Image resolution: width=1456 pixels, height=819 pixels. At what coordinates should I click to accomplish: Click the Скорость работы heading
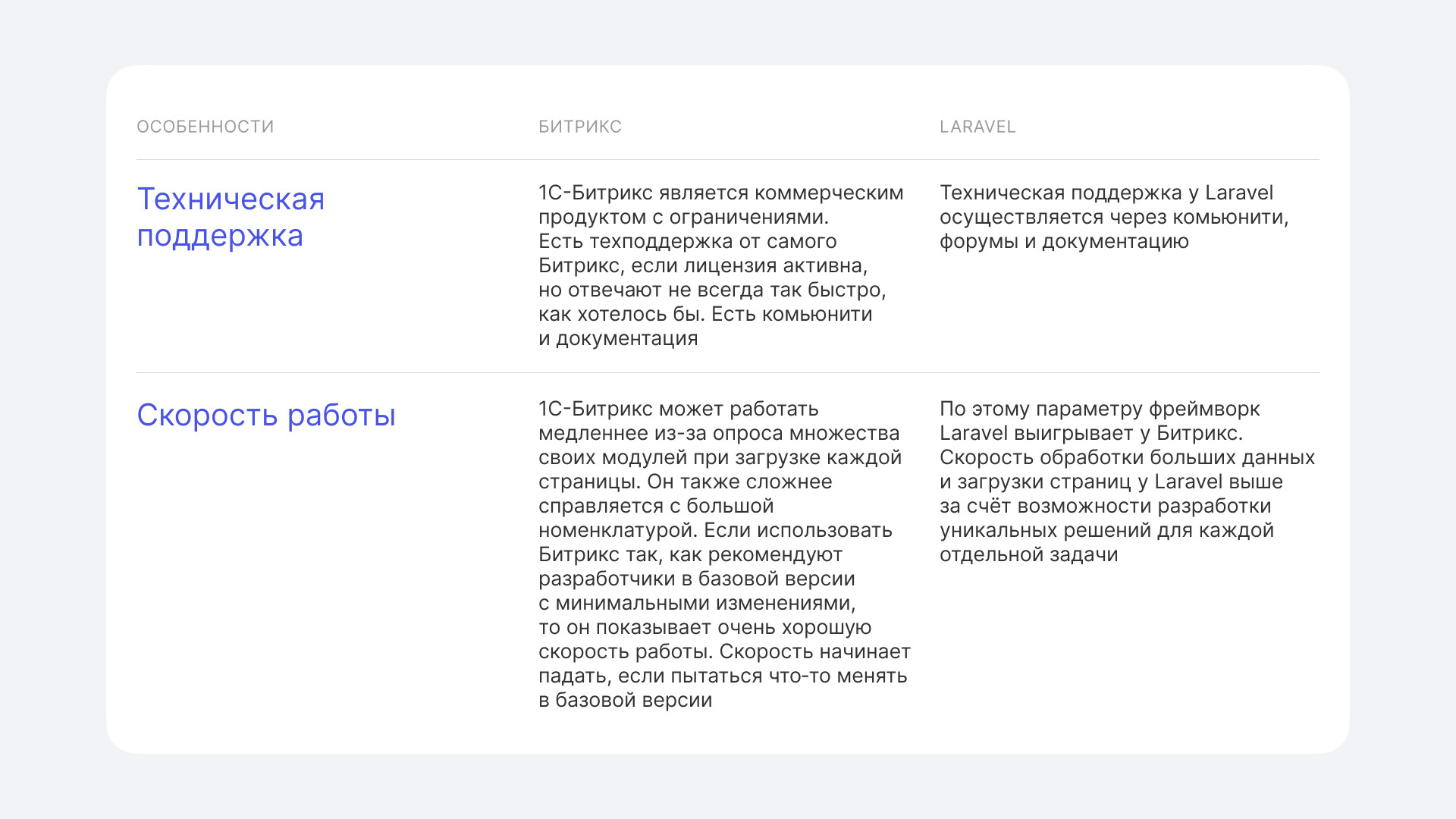tap(265, 415)
